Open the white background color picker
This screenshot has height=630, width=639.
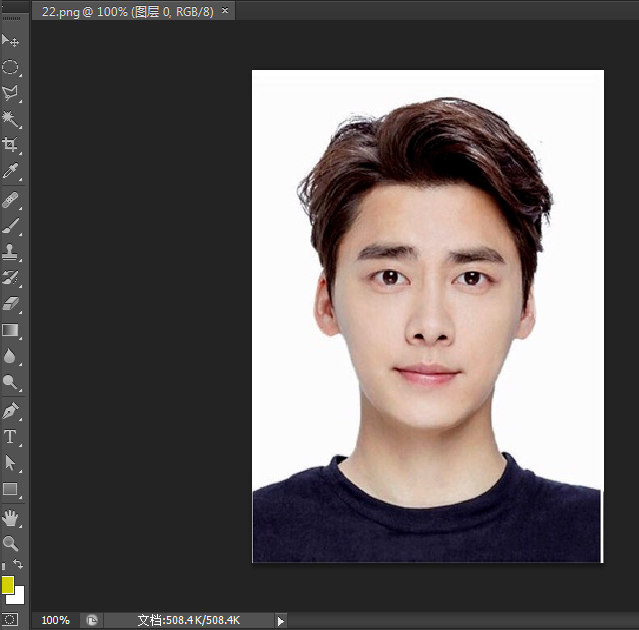19,597
